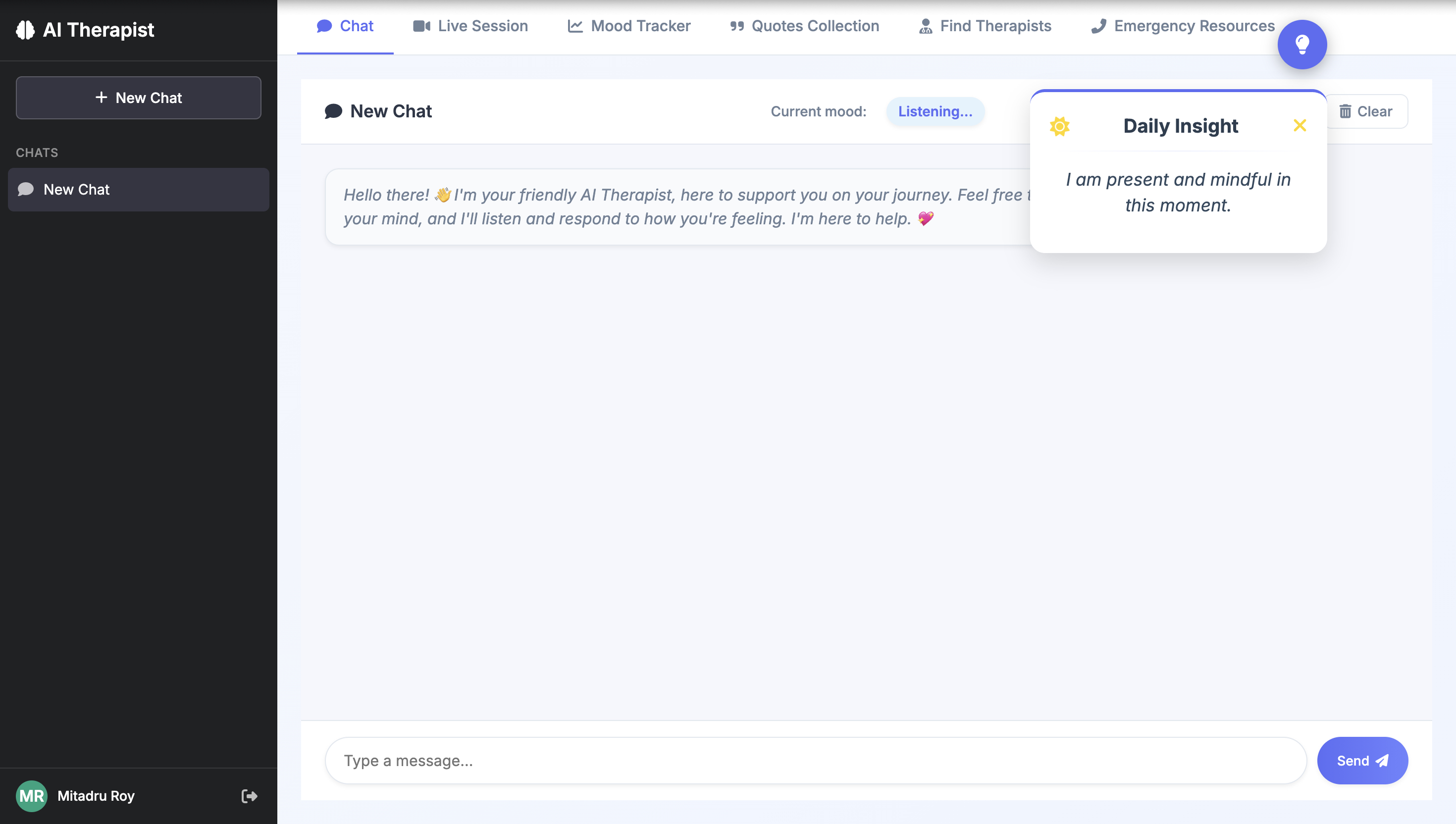1456x824 pixels.
Task: Click the AI Therapist title
Action: [99, 29]
